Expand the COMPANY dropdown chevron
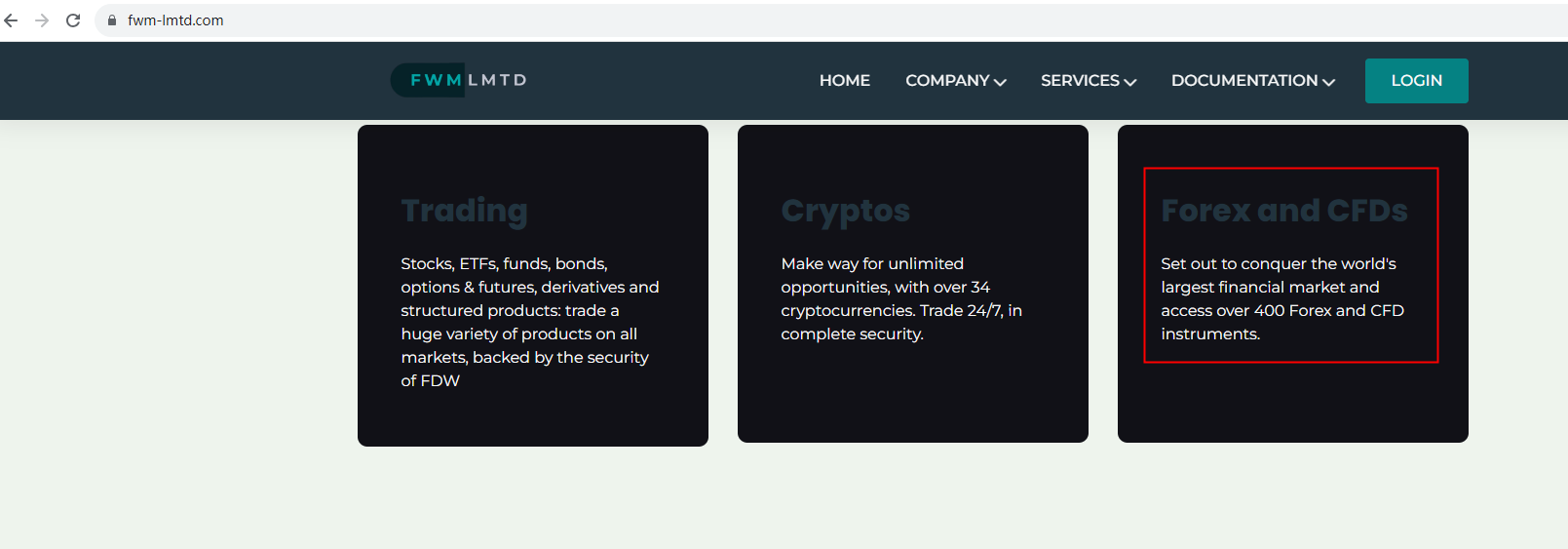1568x549 pixels. [1000, 82]
